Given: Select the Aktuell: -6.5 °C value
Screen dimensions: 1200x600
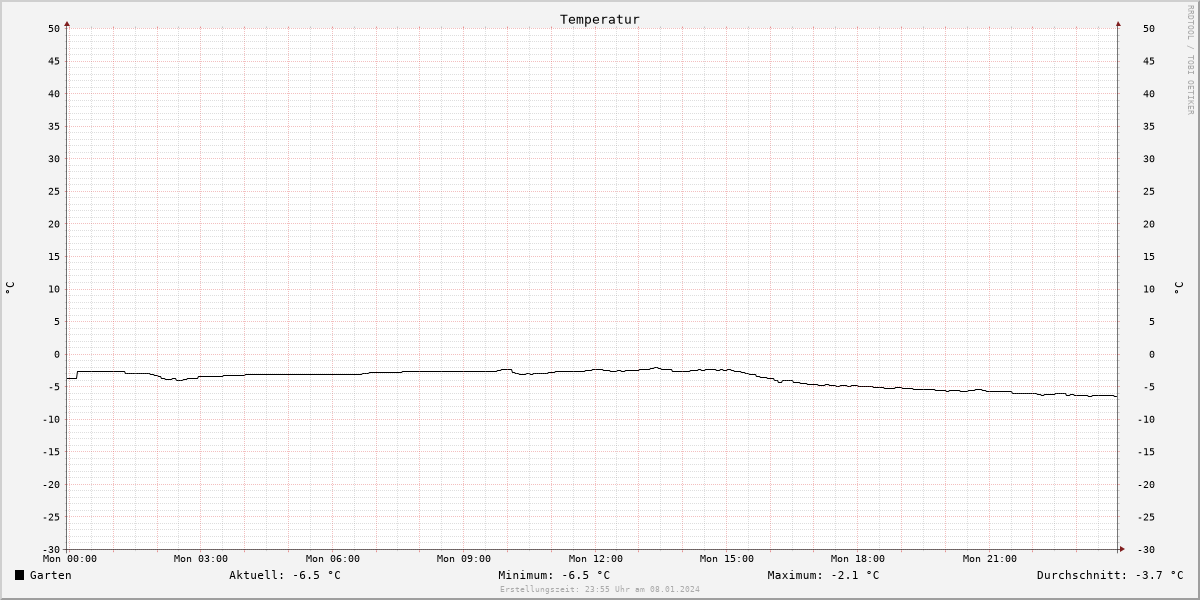Looking at the screenshot, I should [285, 575].
